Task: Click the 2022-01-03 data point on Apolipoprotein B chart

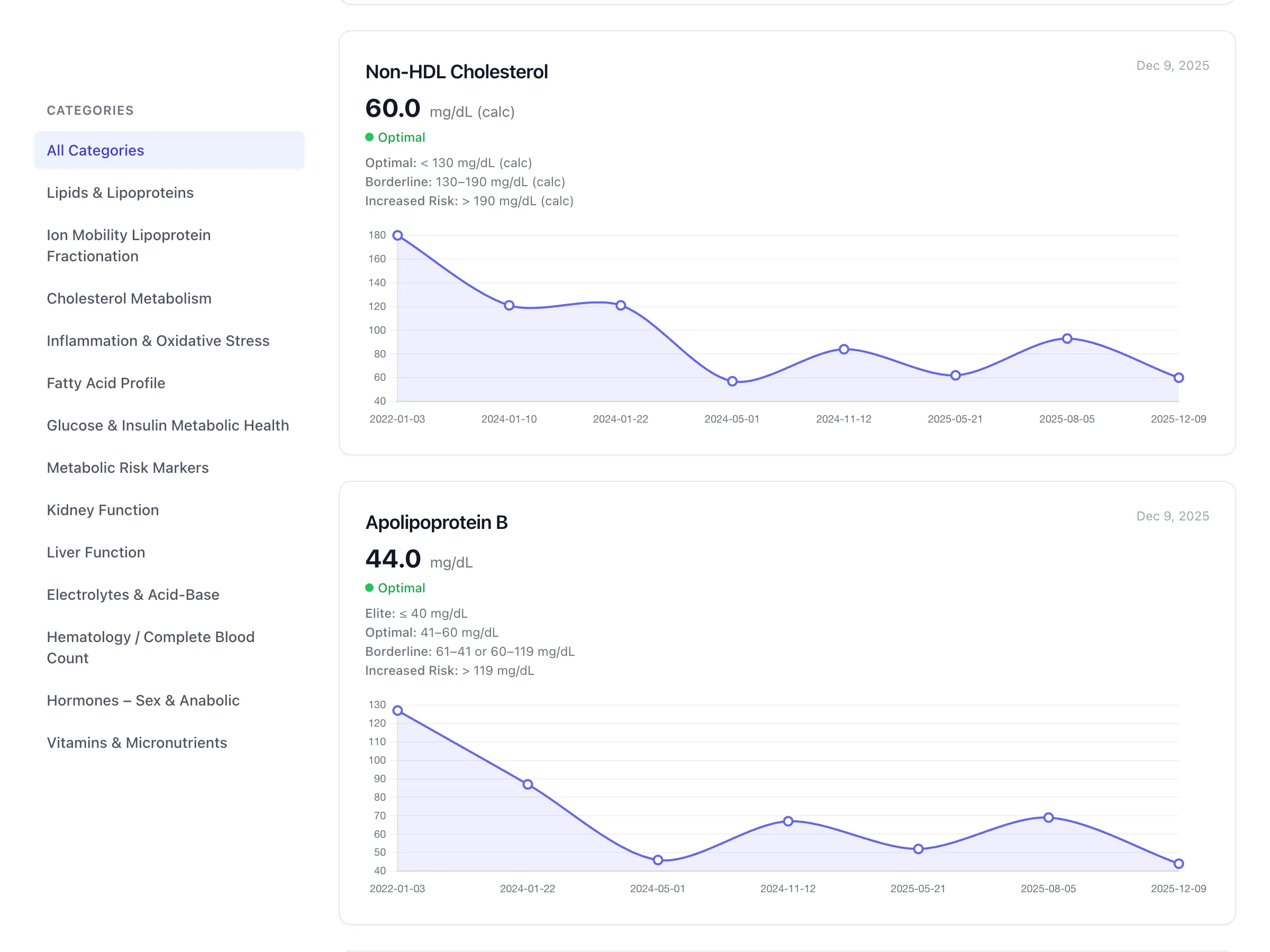Action: [x=397, y=710]
